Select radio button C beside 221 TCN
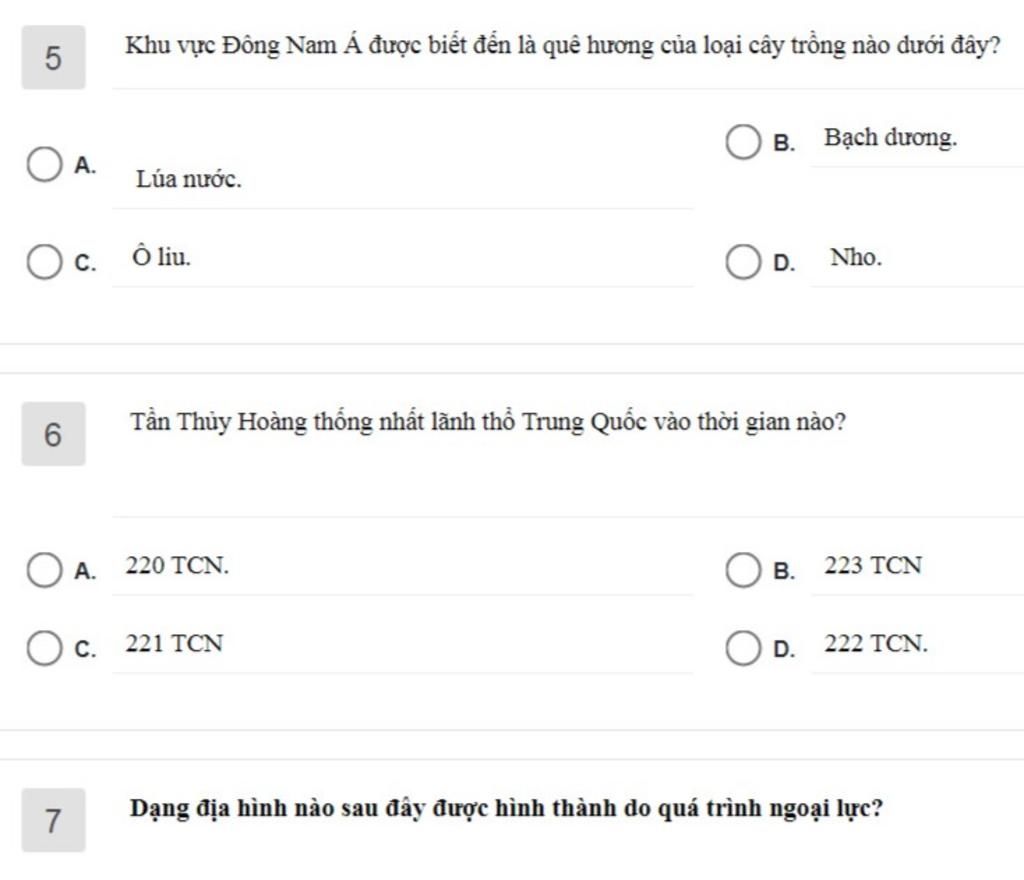 (x=43, y=648)
